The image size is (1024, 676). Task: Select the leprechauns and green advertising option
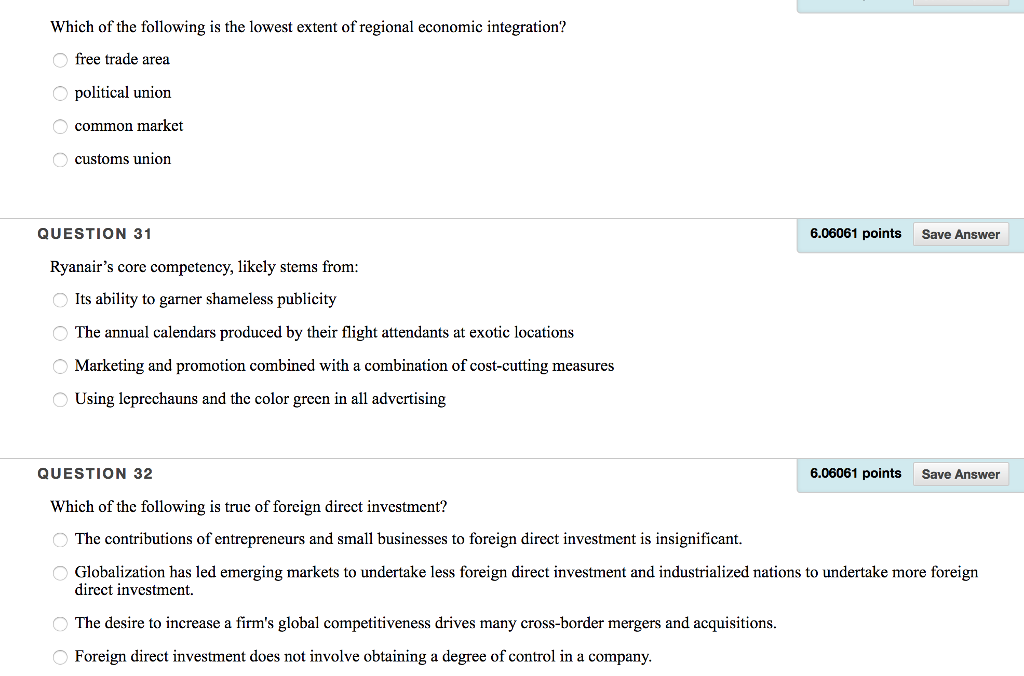tap(60, 399)
